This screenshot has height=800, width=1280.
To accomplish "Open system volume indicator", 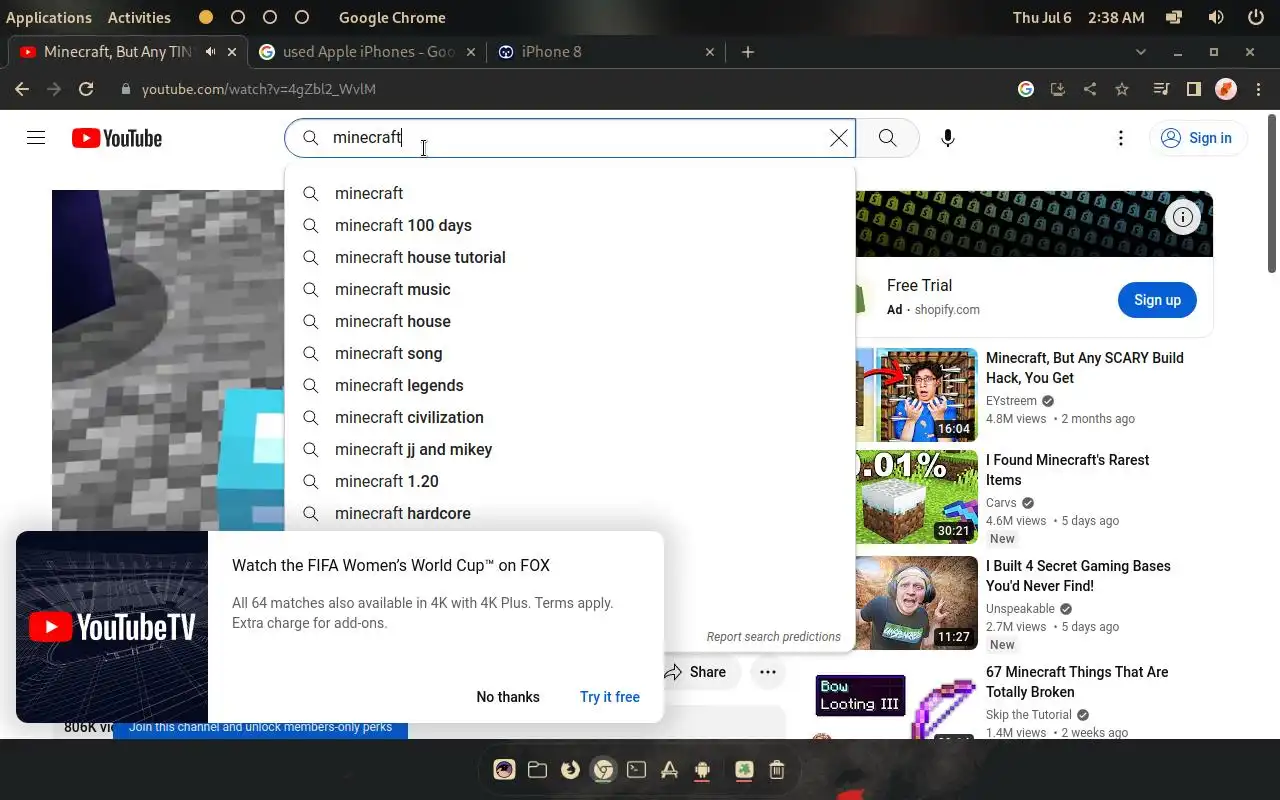I will (x=1216, y=17).
